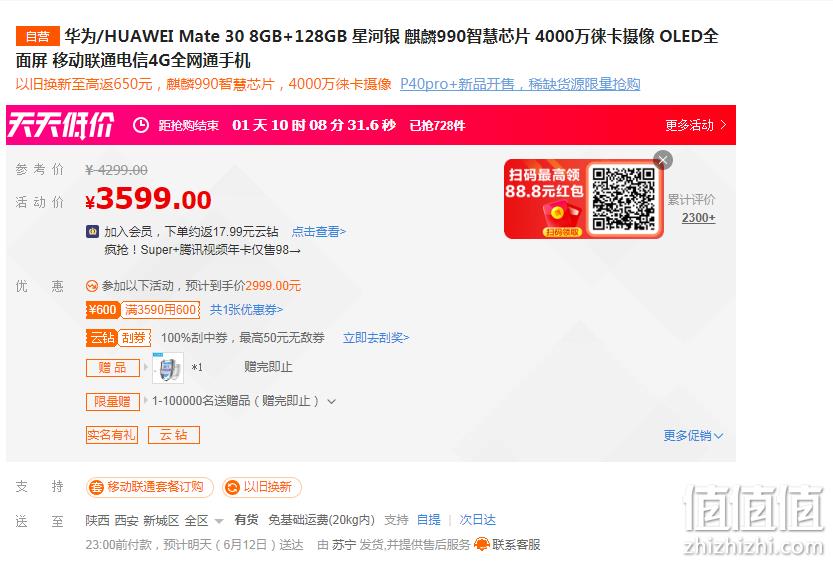Expand the 更多促销 promotions list
Image resolution: width=833 pixels, height=564 pixels.
693,436
